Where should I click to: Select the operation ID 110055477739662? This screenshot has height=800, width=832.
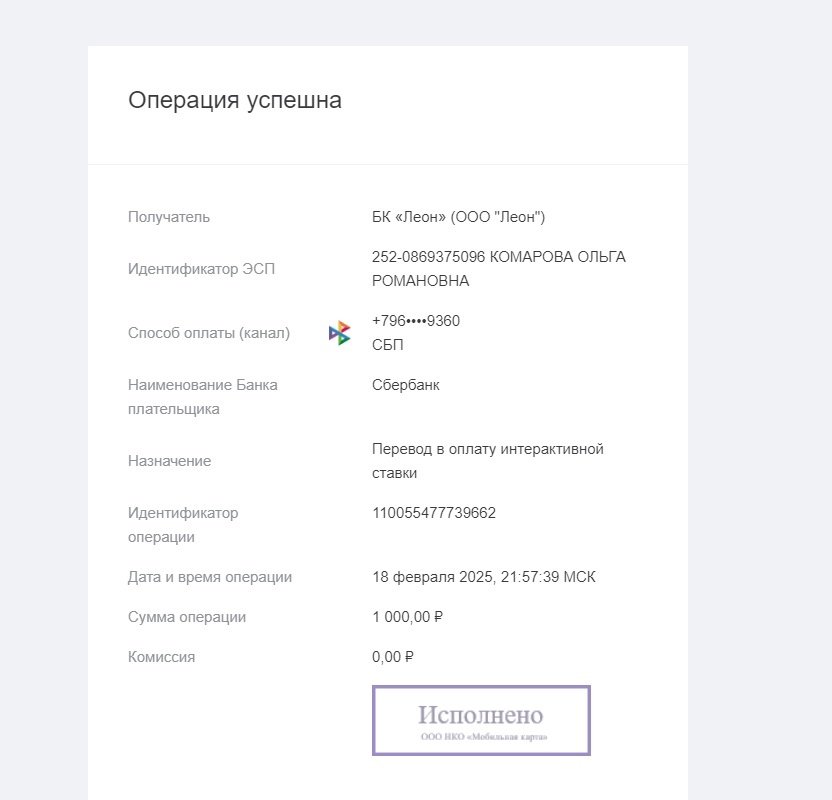[x=434, y=513]
